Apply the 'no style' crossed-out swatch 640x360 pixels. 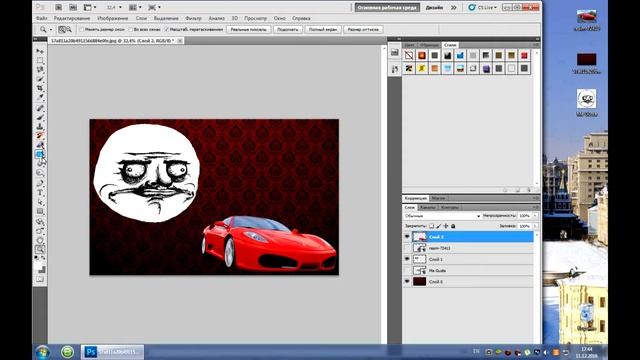click(409, 55)
